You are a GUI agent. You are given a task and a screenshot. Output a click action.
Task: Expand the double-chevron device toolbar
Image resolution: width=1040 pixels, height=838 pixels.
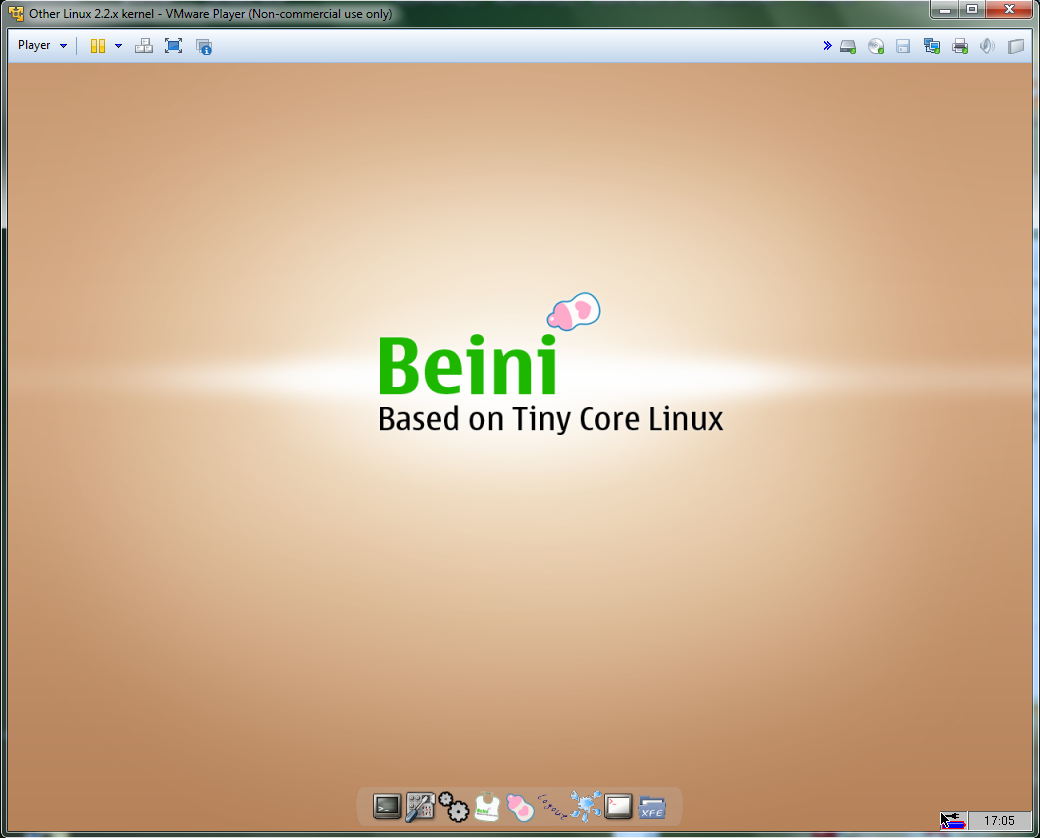[827, 46]
